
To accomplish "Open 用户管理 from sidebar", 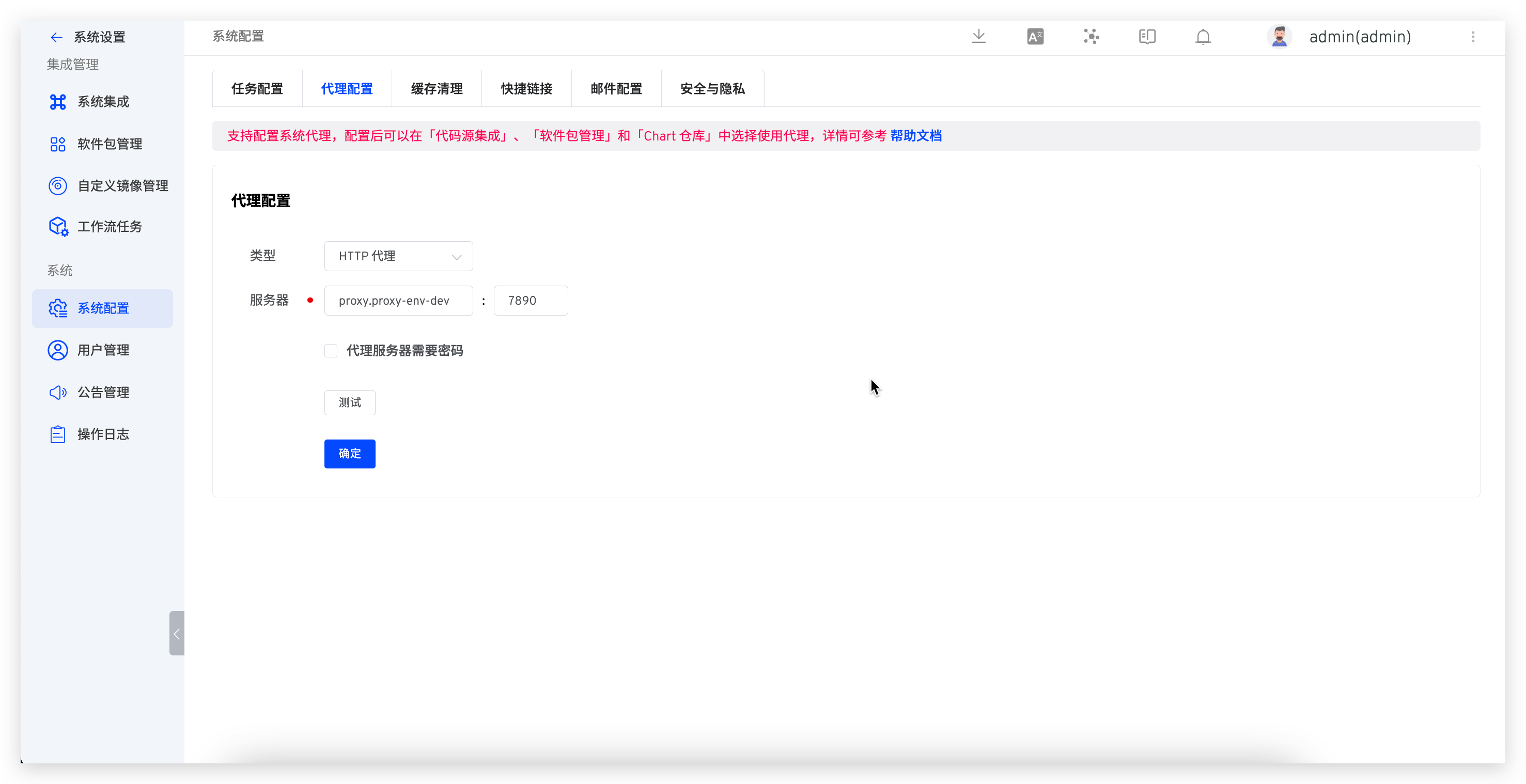I will pyautogui.click(x=104, y=349).
